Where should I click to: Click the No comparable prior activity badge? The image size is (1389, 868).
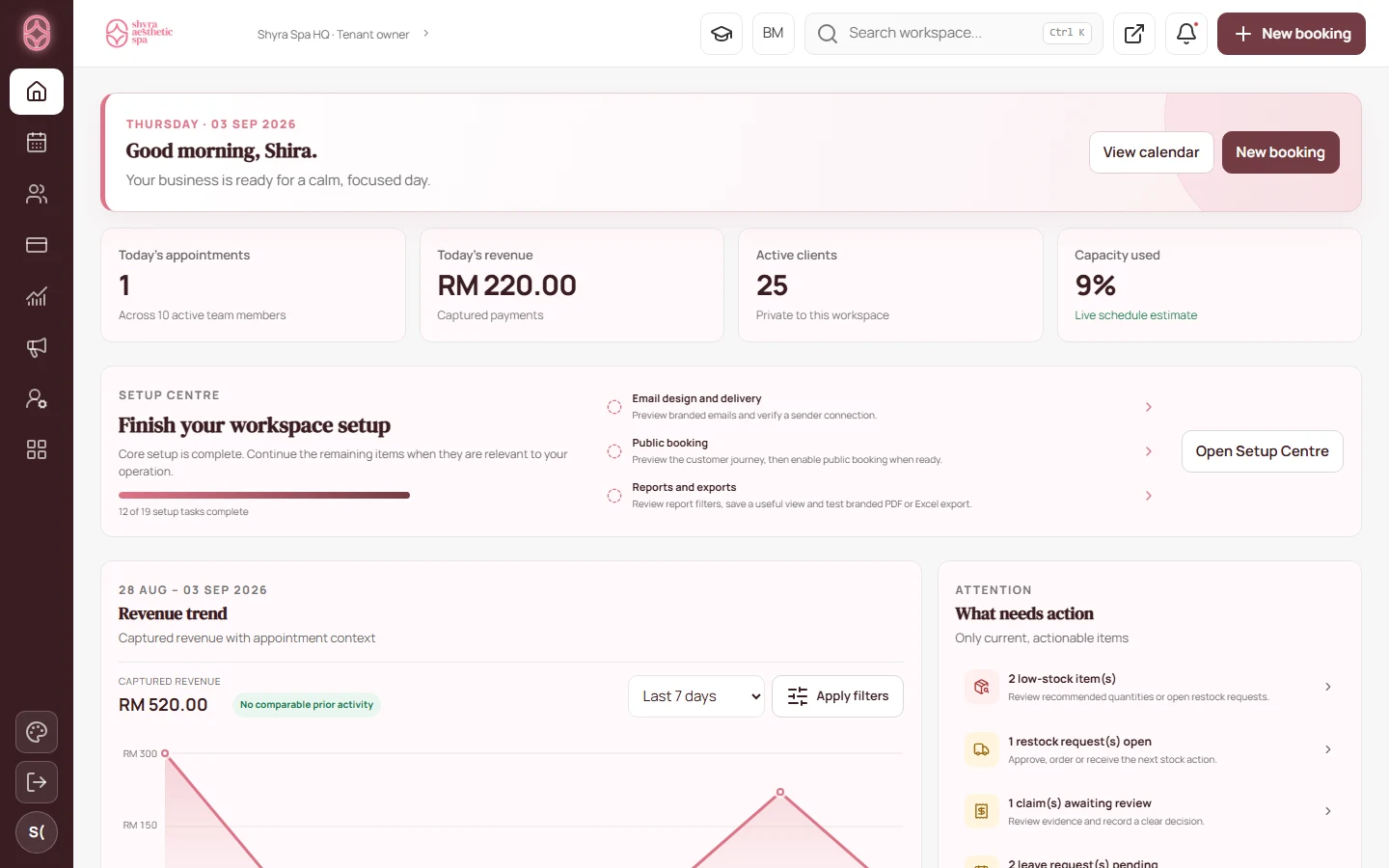click(307, 705)
